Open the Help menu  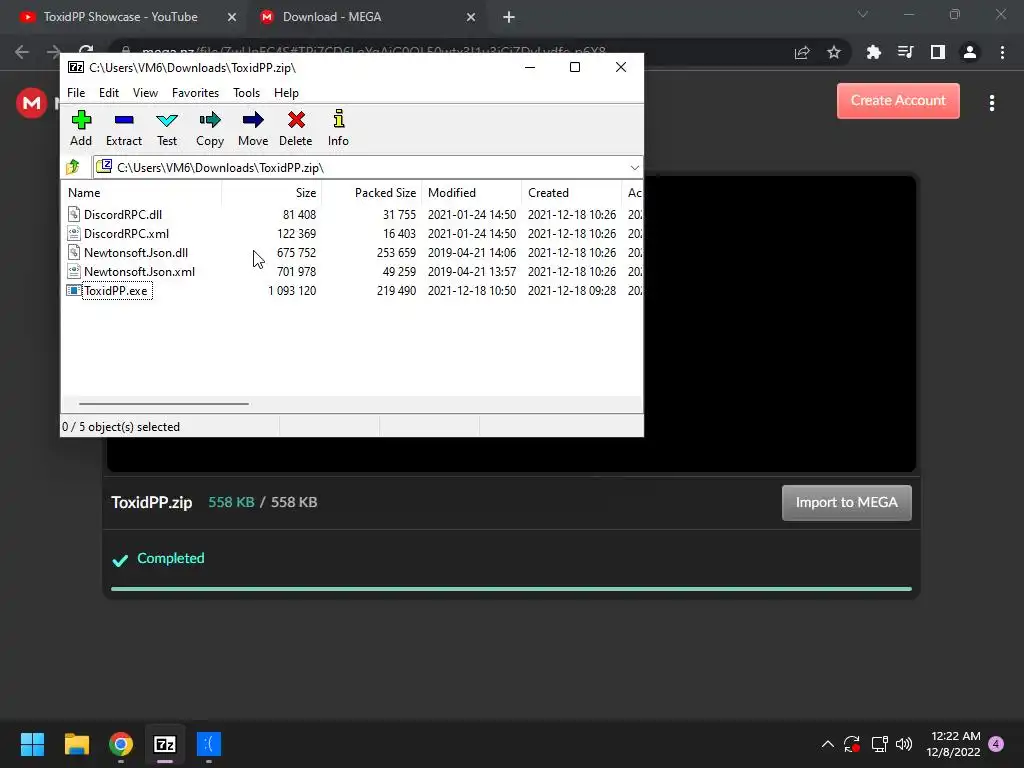click(286, 93)
